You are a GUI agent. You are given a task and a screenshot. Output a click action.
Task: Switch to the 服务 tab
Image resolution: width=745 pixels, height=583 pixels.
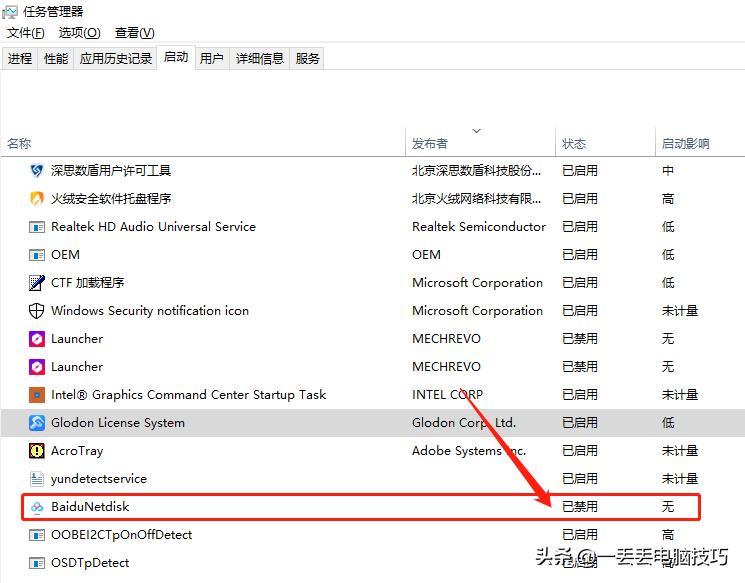click(x=307, y=58)
